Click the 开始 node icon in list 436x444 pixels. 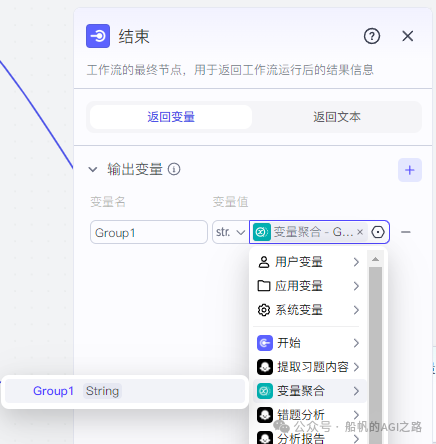click(265, 343)
